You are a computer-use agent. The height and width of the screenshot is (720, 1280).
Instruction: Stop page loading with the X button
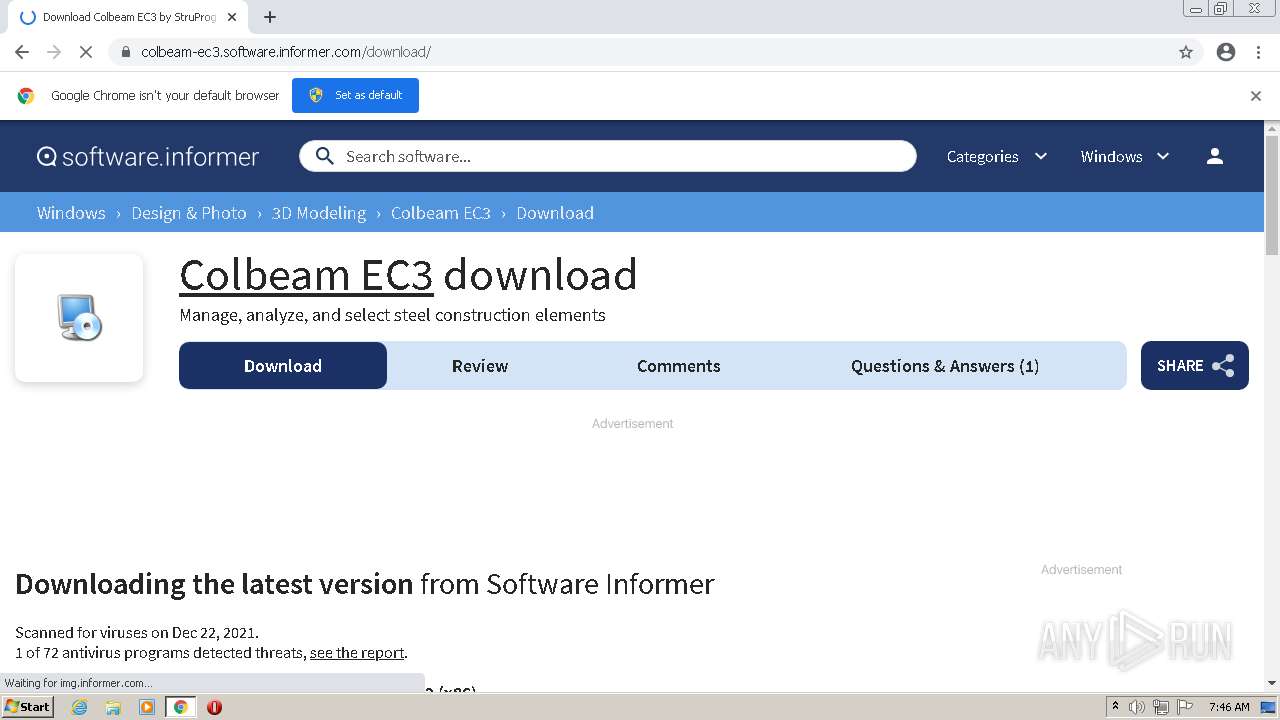(x=86, y=52)
